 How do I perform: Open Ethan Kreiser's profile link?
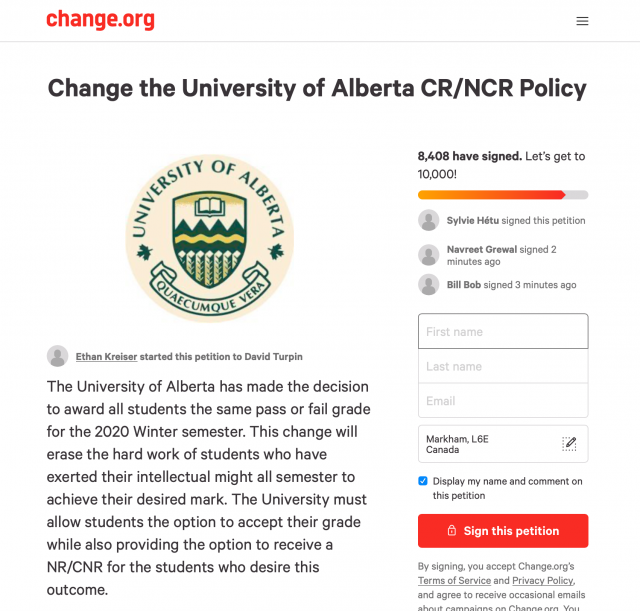tap(106, 356)
